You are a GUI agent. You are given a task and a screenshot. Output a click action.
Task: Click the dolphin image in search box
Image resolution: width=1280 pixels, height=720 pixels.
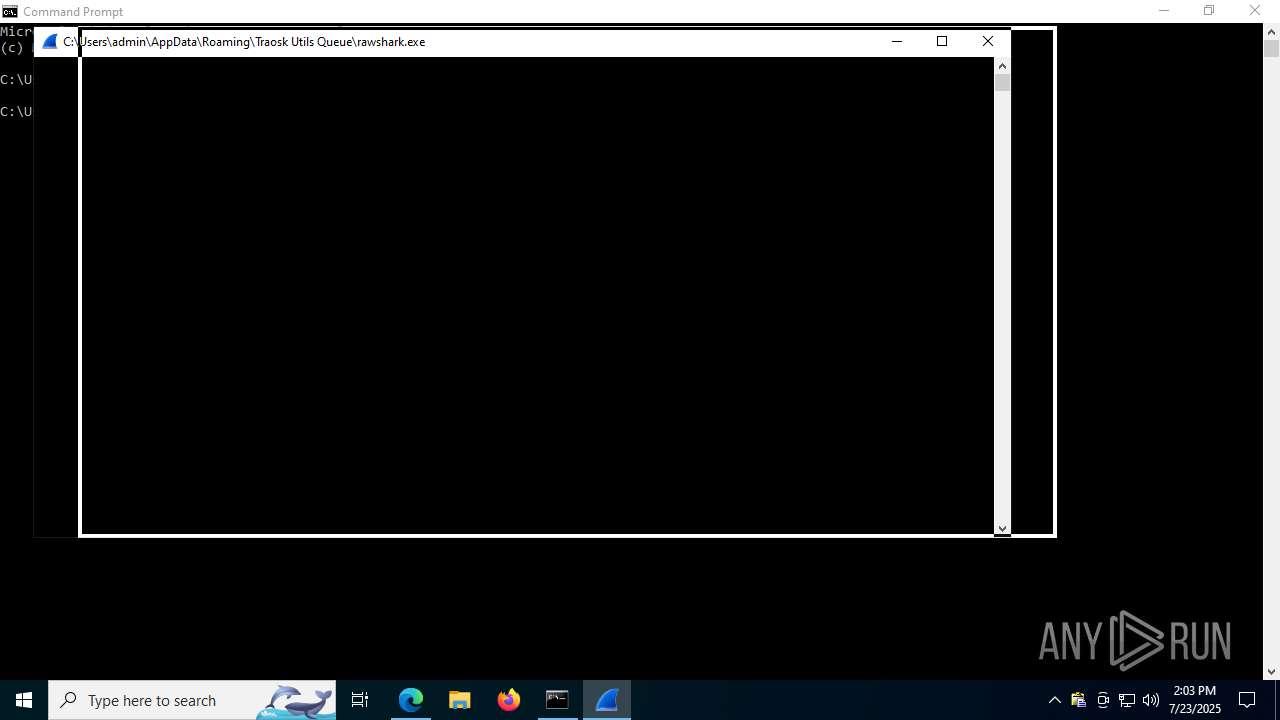(x=296, y=701)
